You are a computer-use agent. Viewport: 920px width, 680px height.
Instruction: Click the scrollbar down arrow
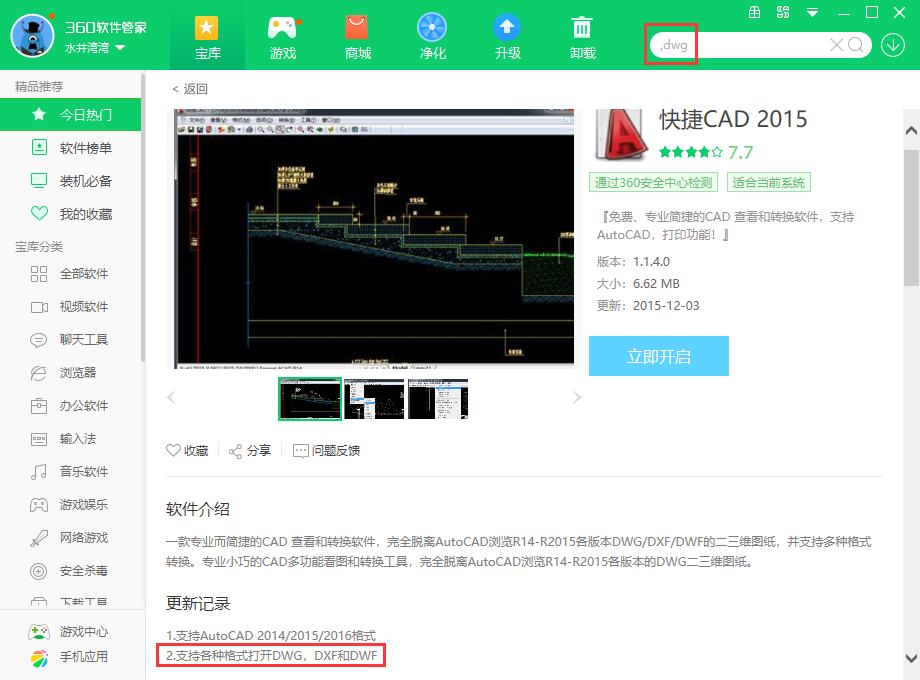click(911, 658)
